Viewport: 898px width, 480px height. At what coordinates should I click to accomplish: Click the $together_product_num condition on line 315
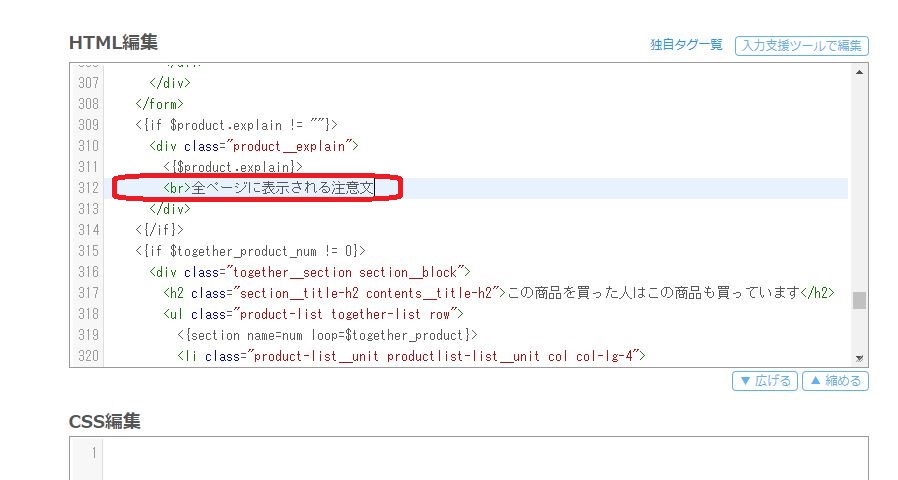(x=250, y=251)
